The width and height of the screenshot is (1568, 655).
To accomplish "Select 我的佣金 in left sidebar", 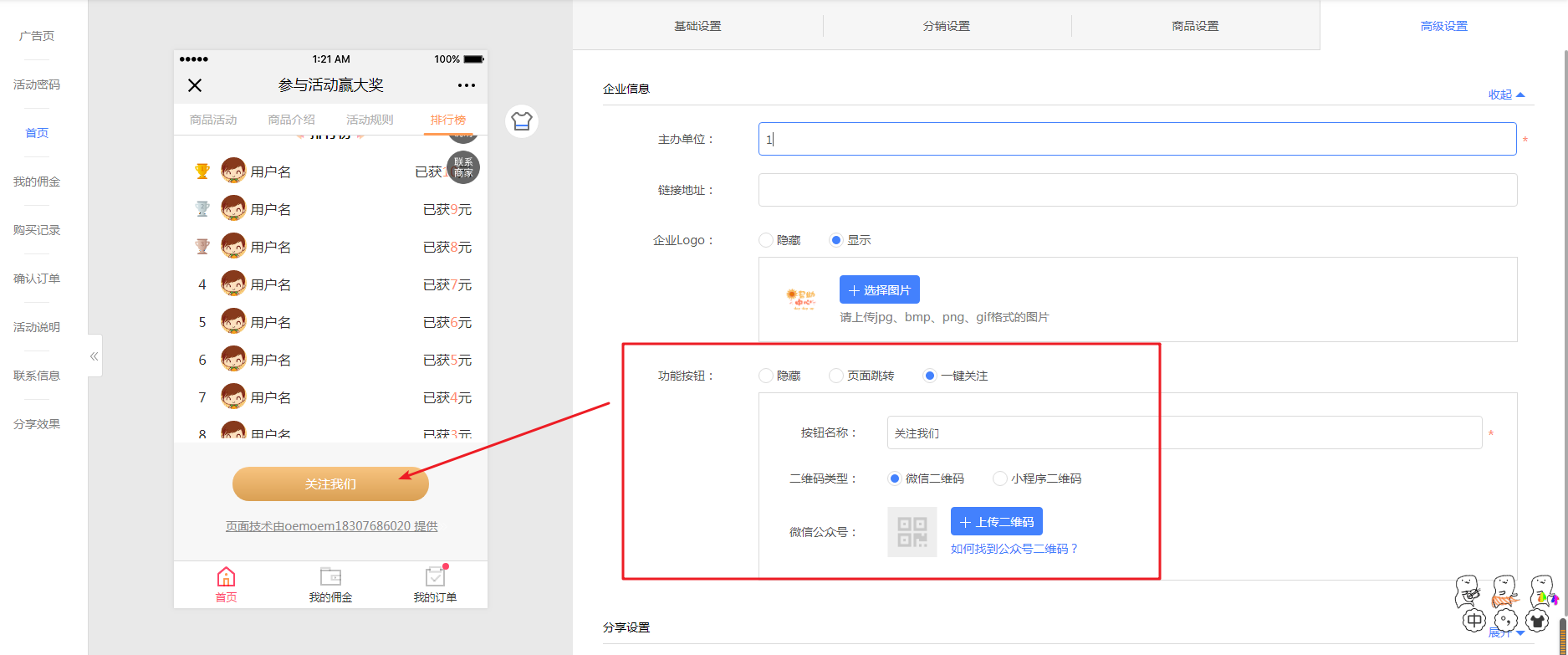I will tap(37, 182).
